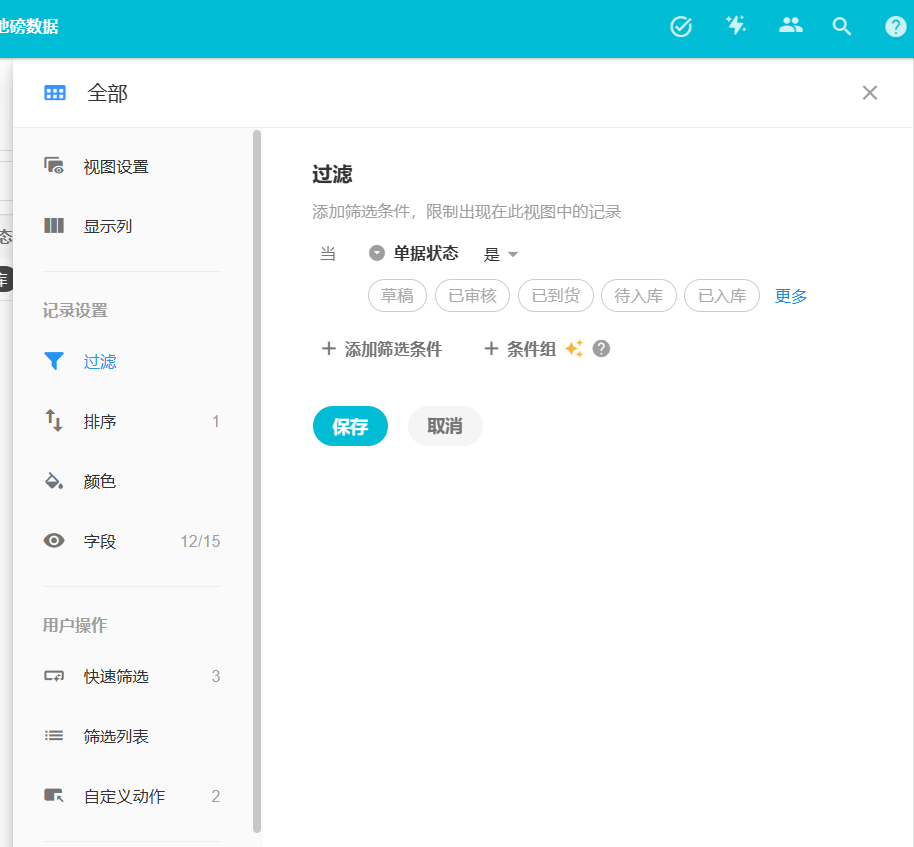Click the help icon next to 条件组
Image resolution: width=914 pixels, height=847 pixels.
(x=601, y=349)
